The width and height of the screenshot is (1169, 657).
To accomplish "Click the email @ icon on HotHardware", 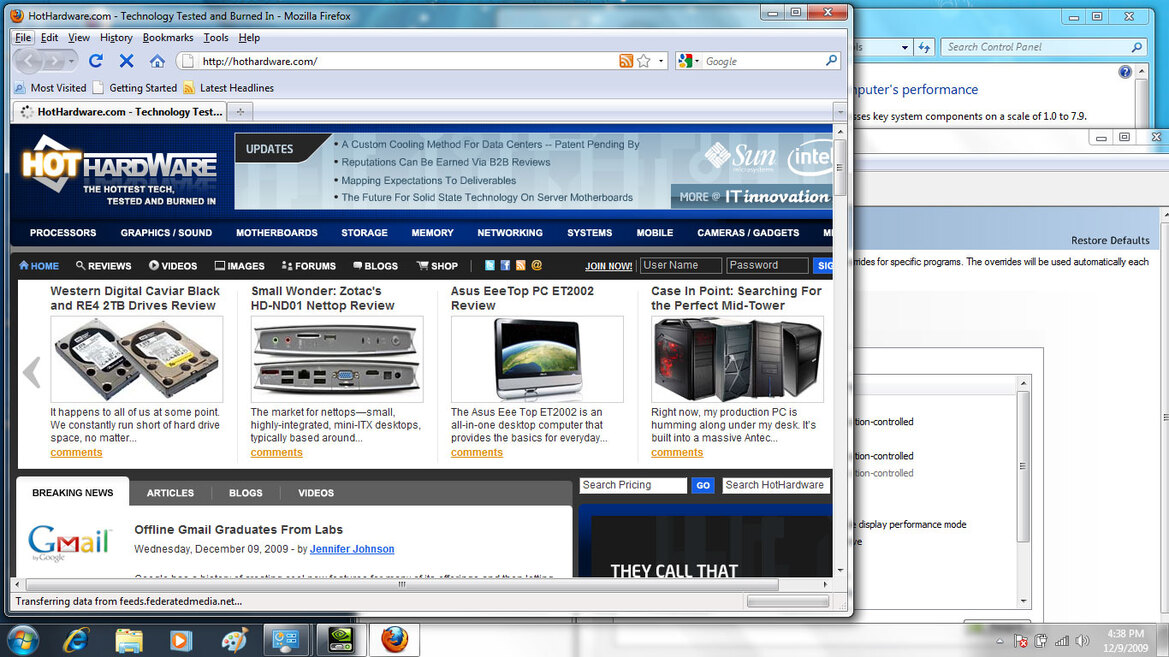I will (x=536, y=265).
